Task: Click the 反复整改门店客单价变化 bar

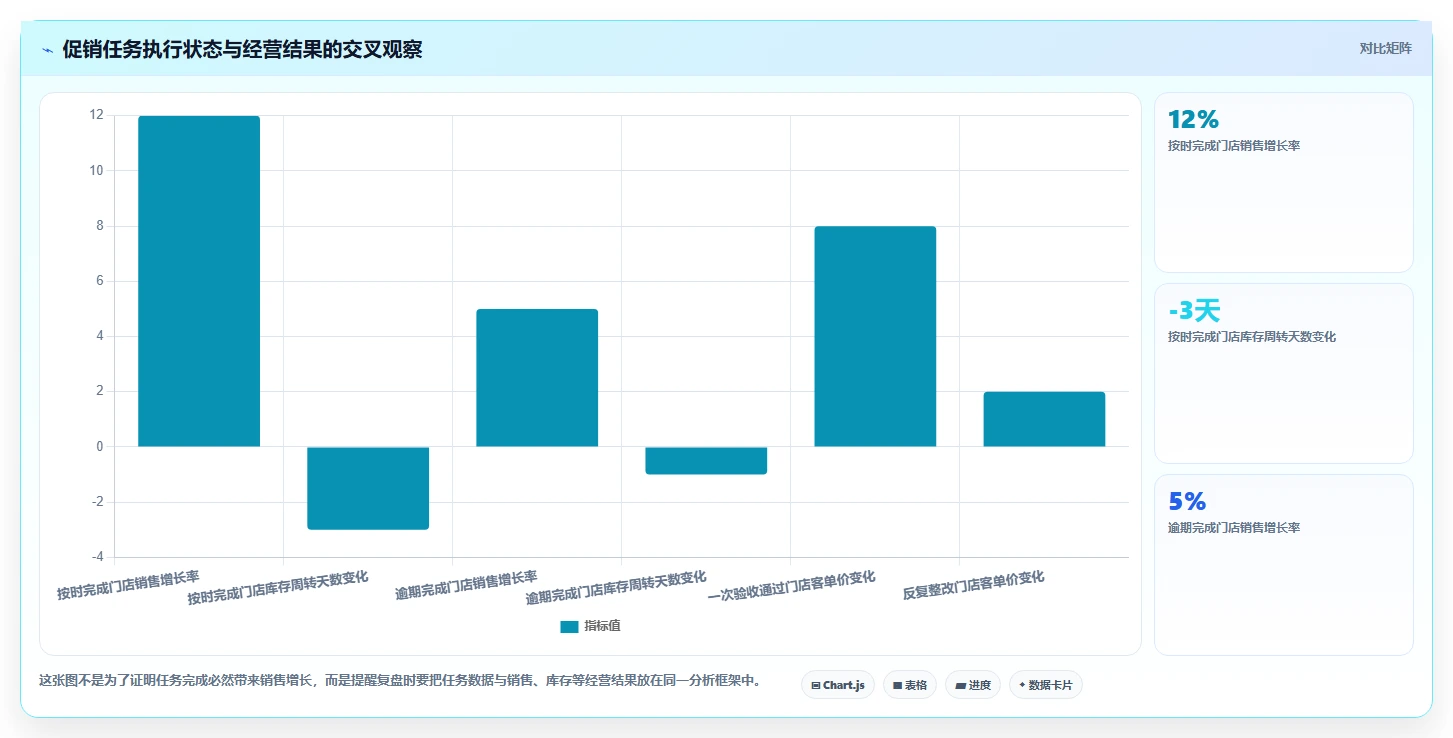Action: tap(1044, 419)
